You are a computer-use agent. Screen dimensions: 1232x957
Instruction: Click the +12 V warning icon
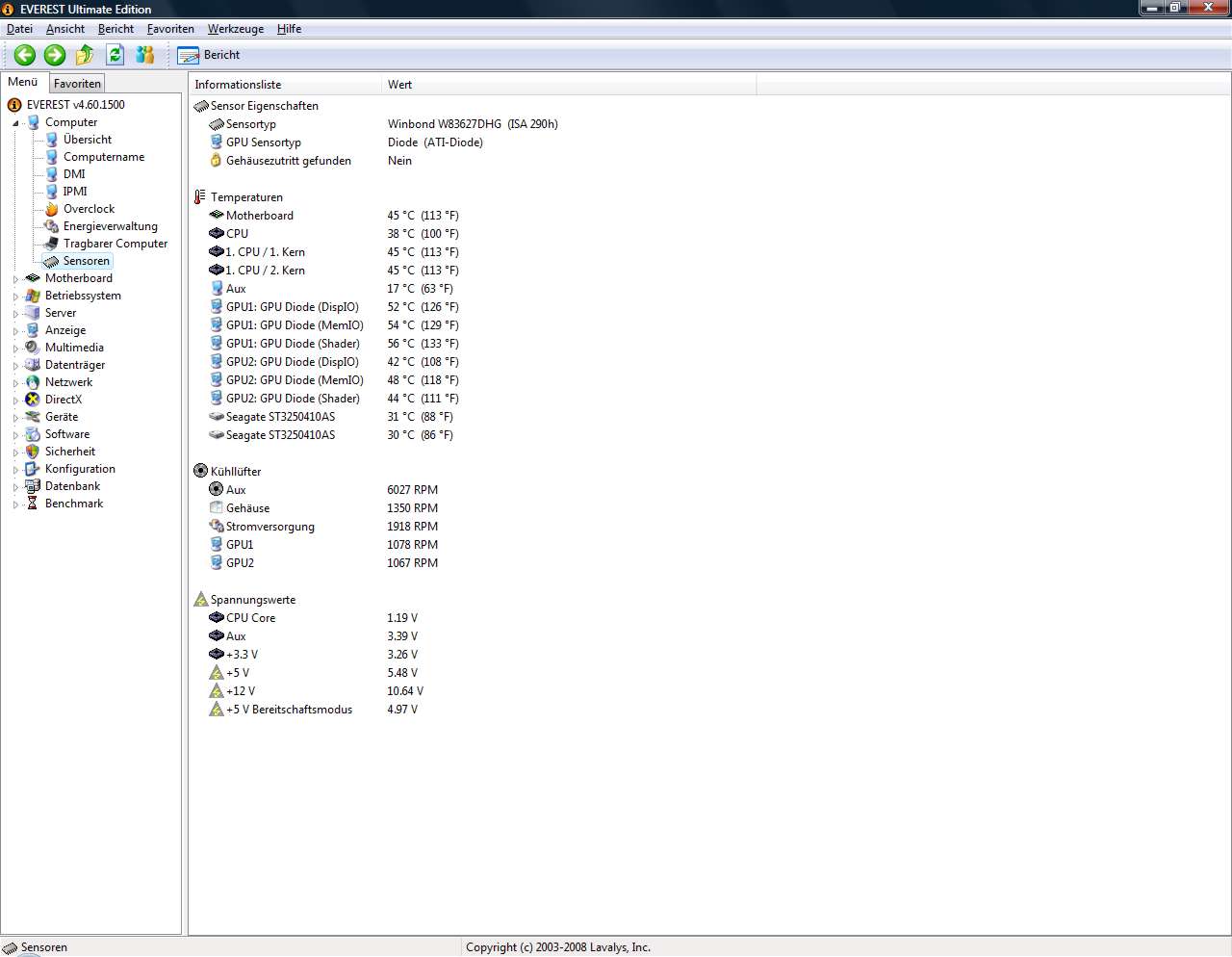217,691
